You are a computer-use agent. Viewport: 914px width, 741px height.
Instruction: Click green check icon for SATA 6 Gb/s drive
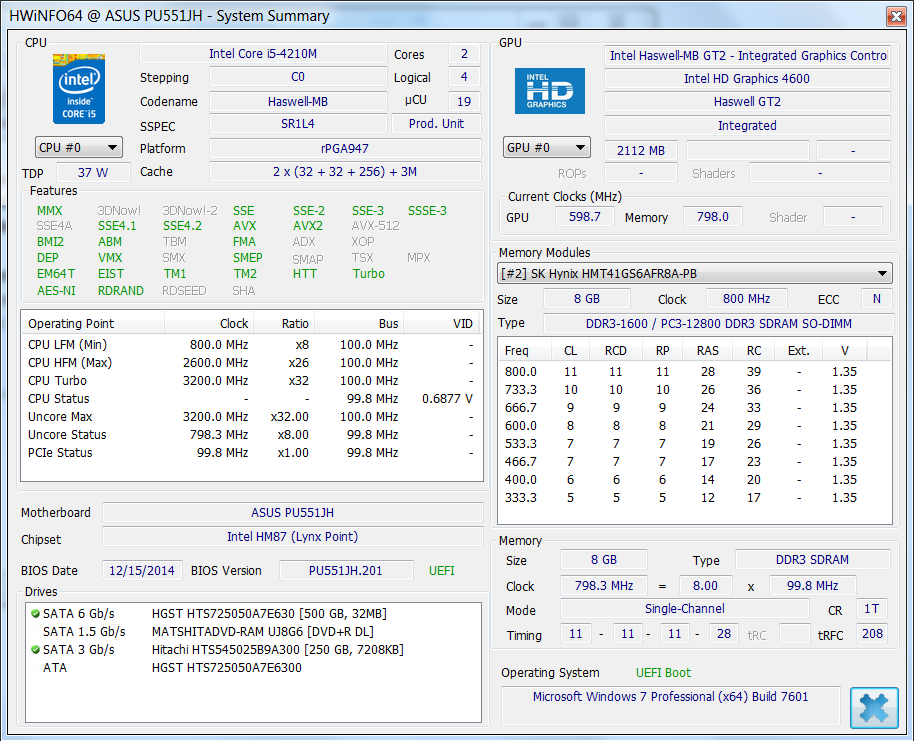[35, 613]
